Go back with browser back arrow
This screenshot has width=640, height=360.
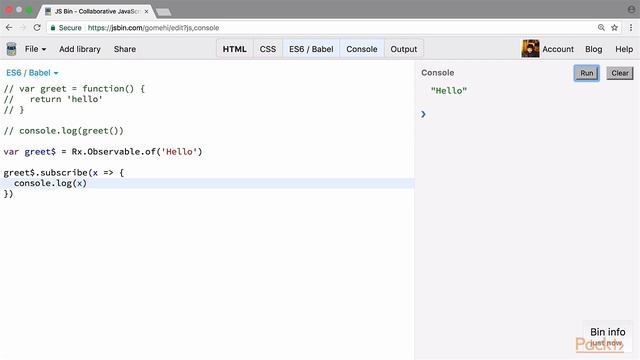pos(9,28)
